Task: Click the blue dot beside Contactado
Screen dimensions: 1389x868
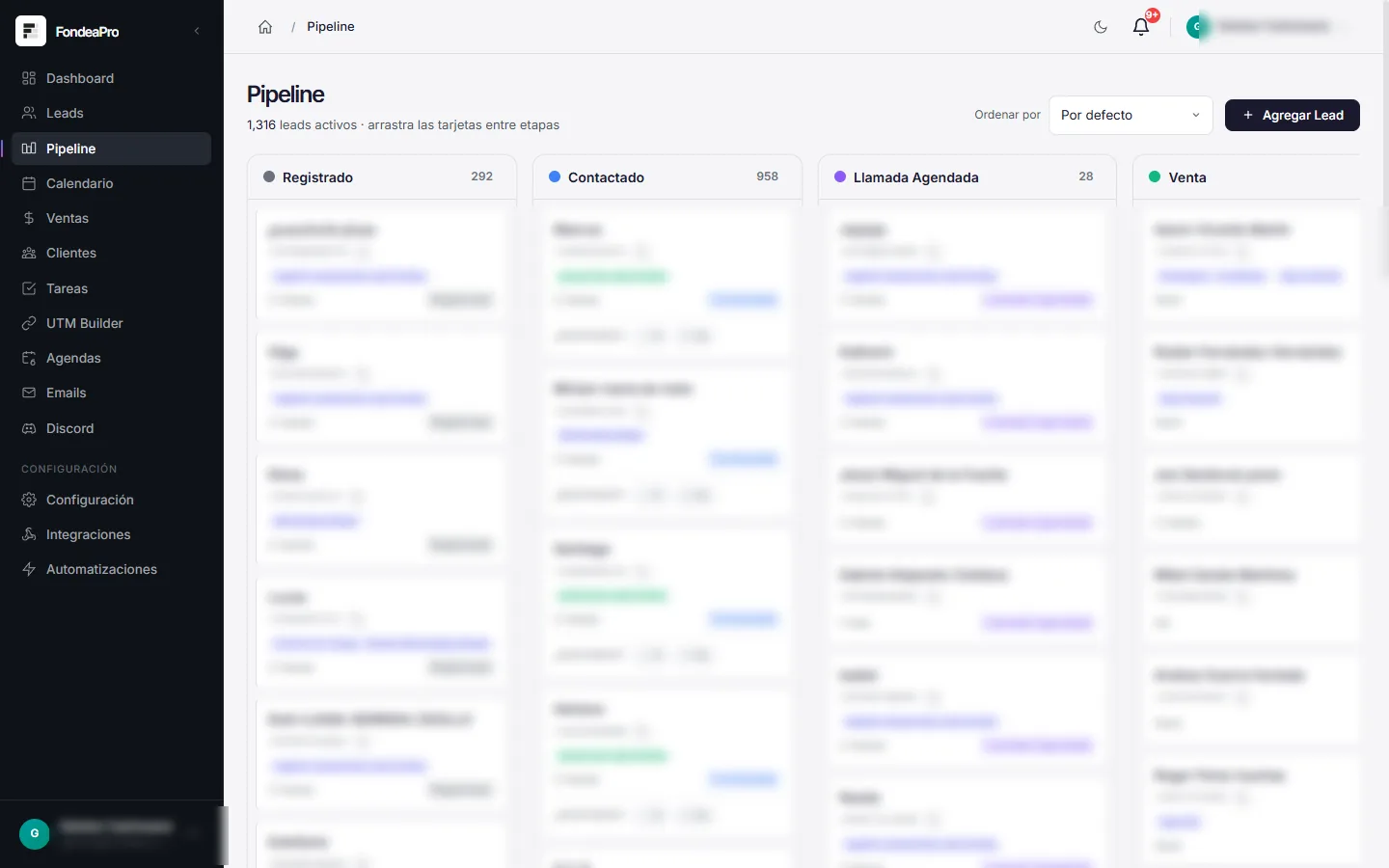Action: [555, 177]
